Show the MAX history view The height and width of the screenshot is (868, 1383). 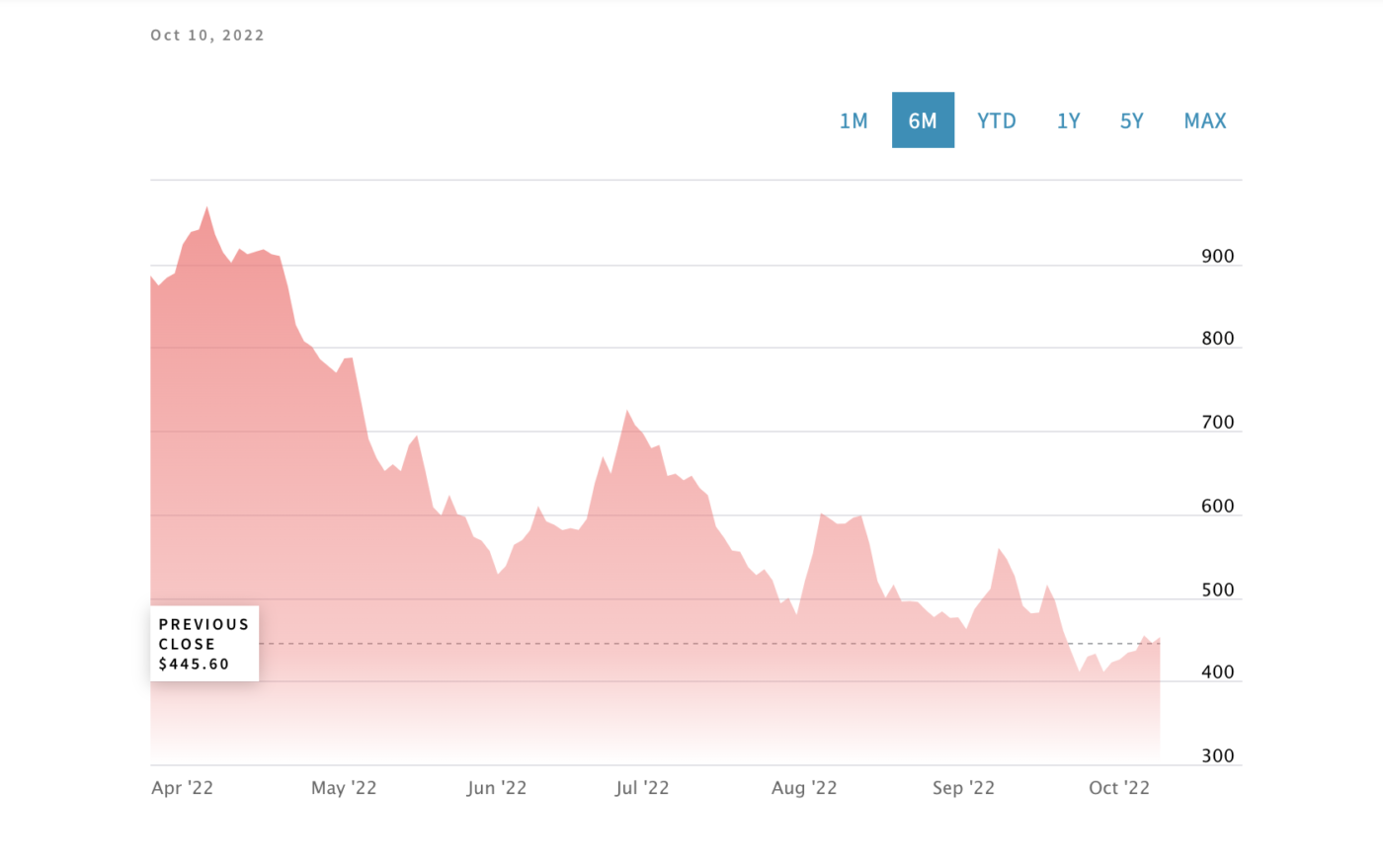click(1204, 119)
